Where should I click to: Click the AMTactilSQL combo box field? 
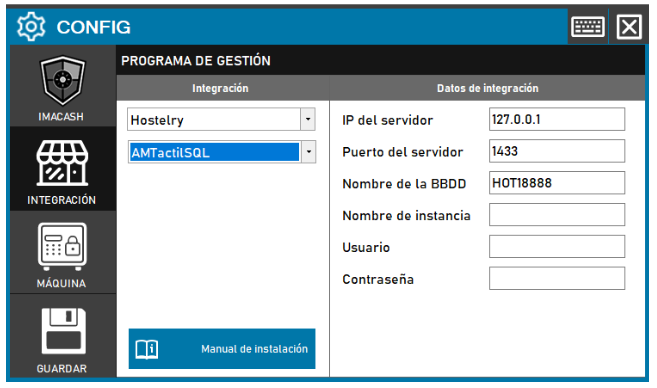pyautogui.click(x=222, y=152)
